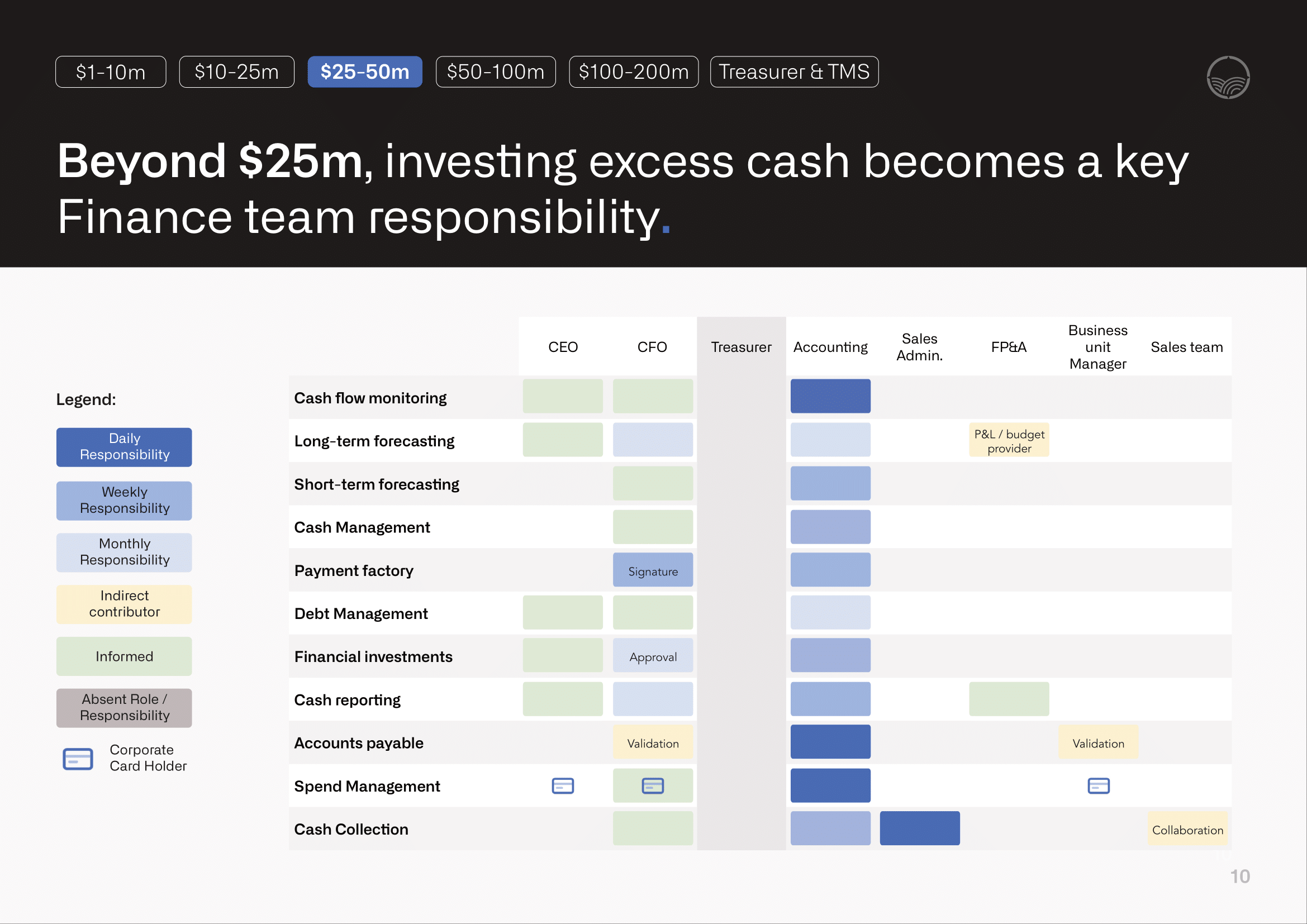Select the corporate card icon in the legend
Viewport: 1307px width, 924px height.
click(x=78, y=759)
